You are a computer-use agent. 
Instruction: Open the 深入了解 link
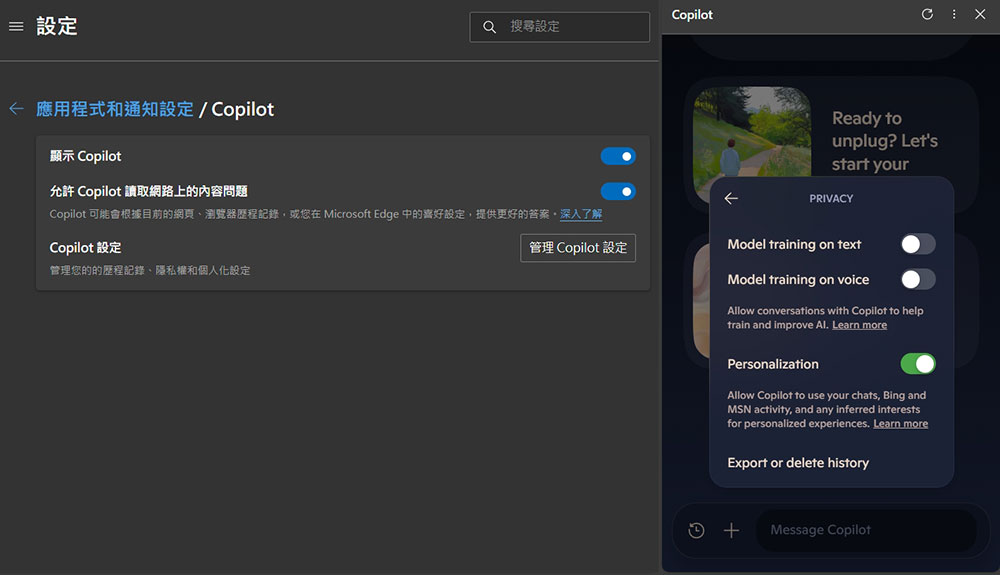[581, 214]
